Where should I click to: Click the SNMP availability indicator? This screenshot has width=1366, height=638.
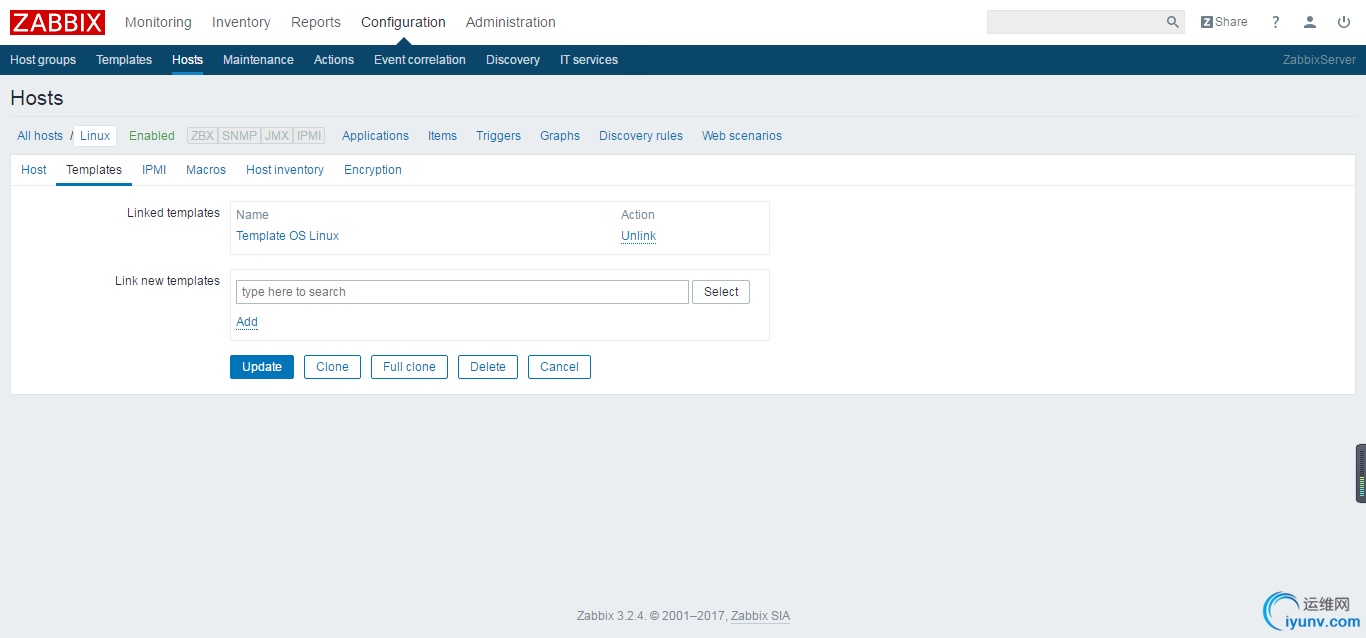click(239, 136)
